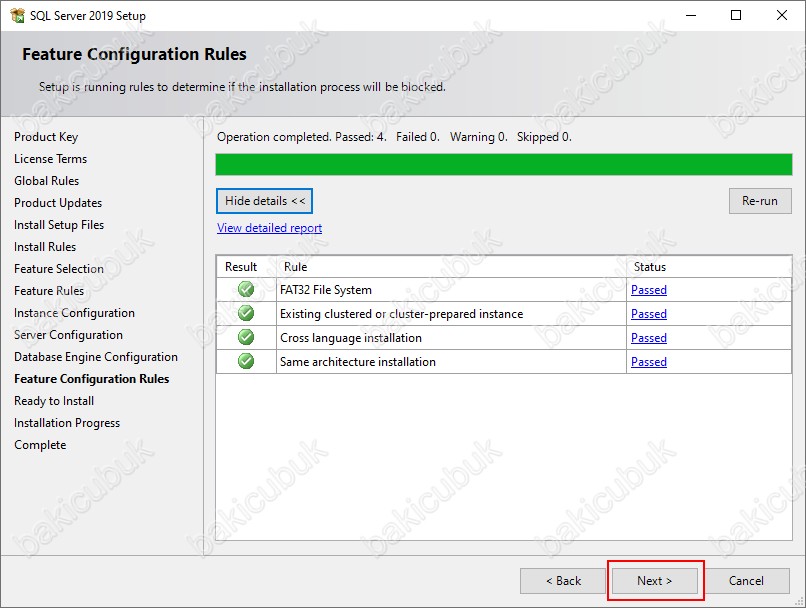Select Installation Progress step in sidebar

[67, 423]
